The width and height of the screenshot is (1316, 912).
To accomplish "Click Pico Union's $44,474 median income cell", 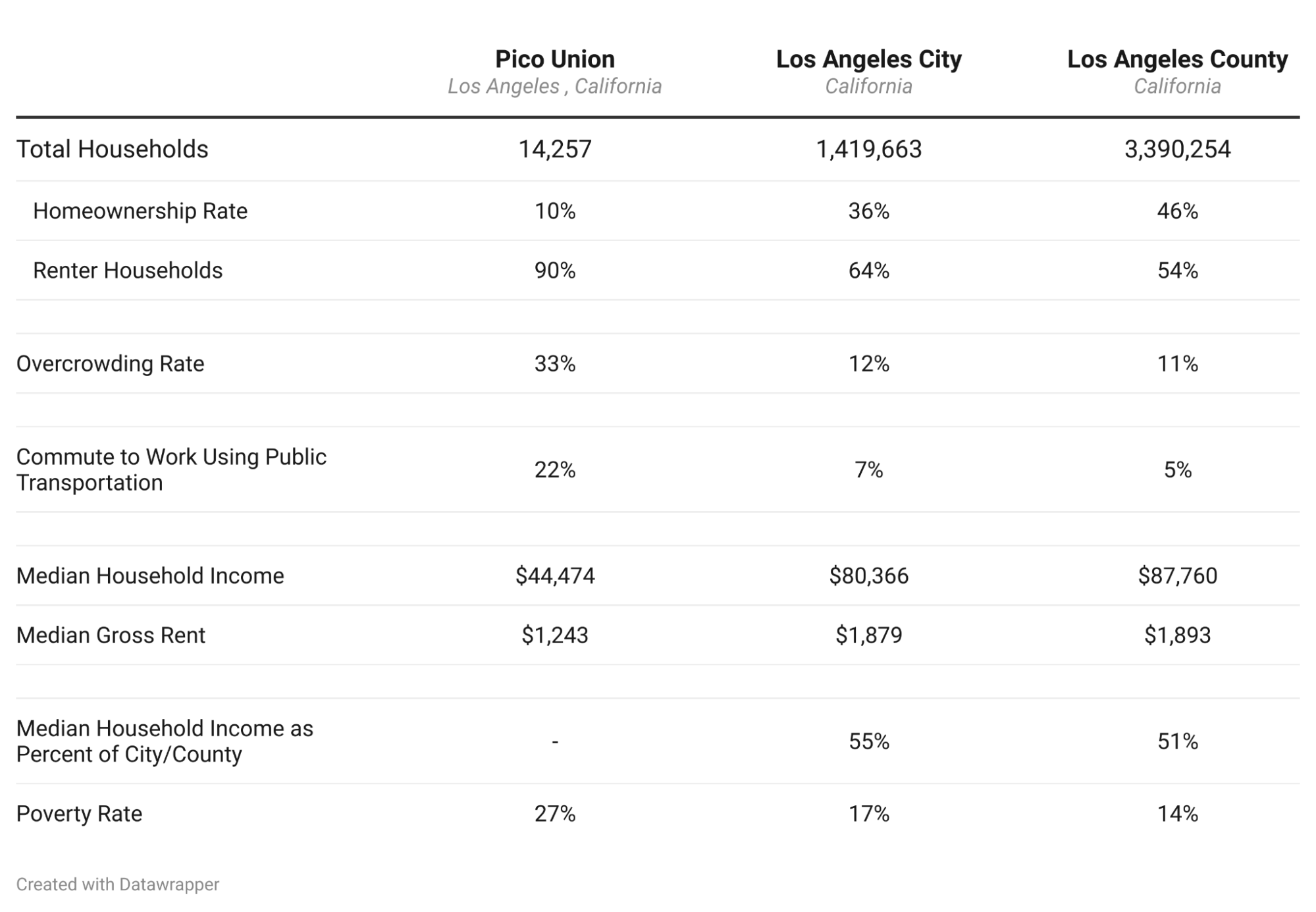I will pyautogui.click(x=554, y=576).
